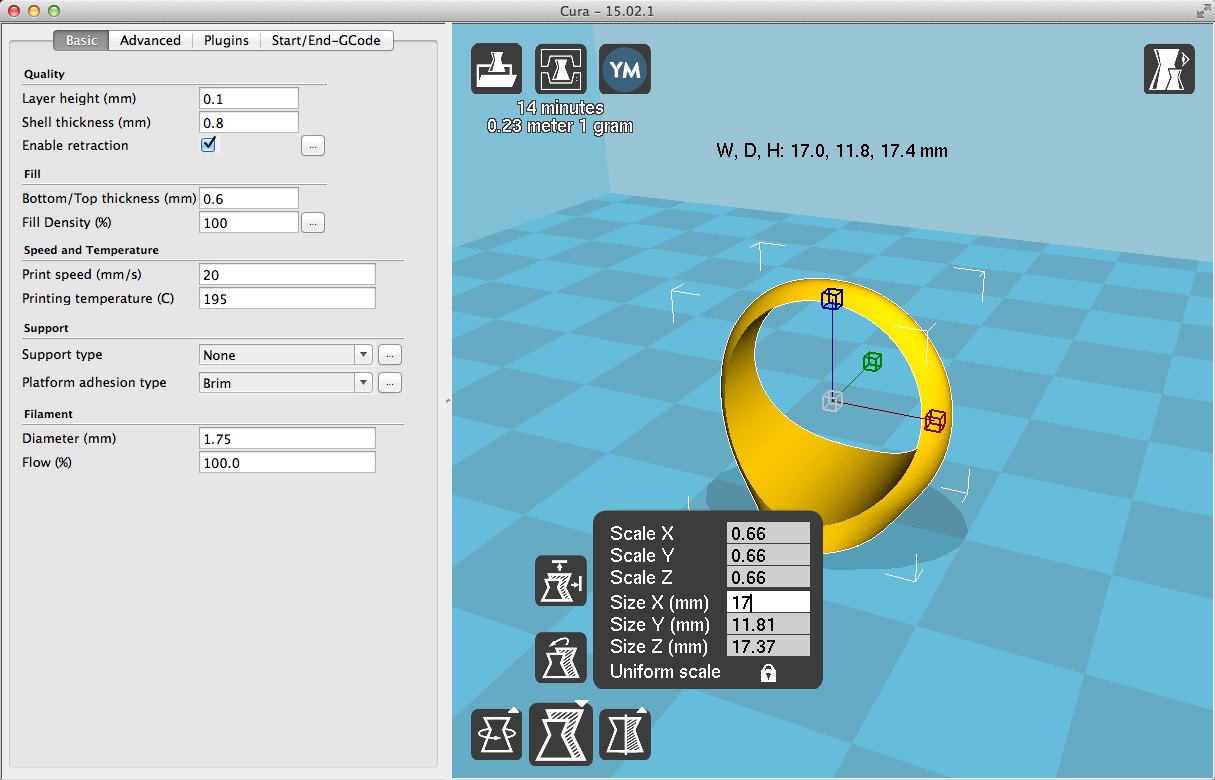Click the Shell thickness input field

click(249, 122)
